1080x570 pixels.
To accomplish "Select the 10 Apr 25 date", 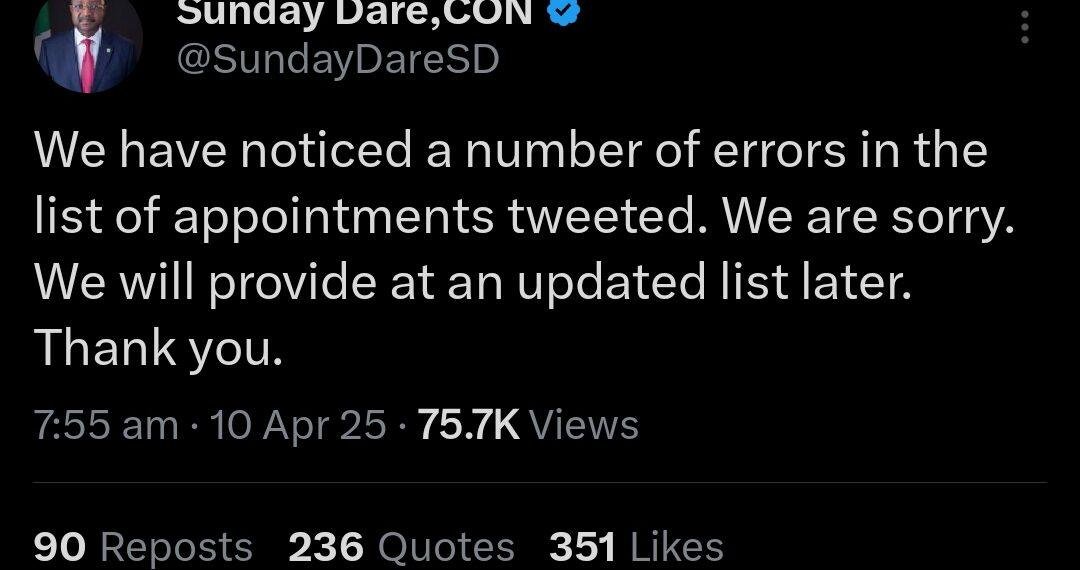I will click(297, 425).
